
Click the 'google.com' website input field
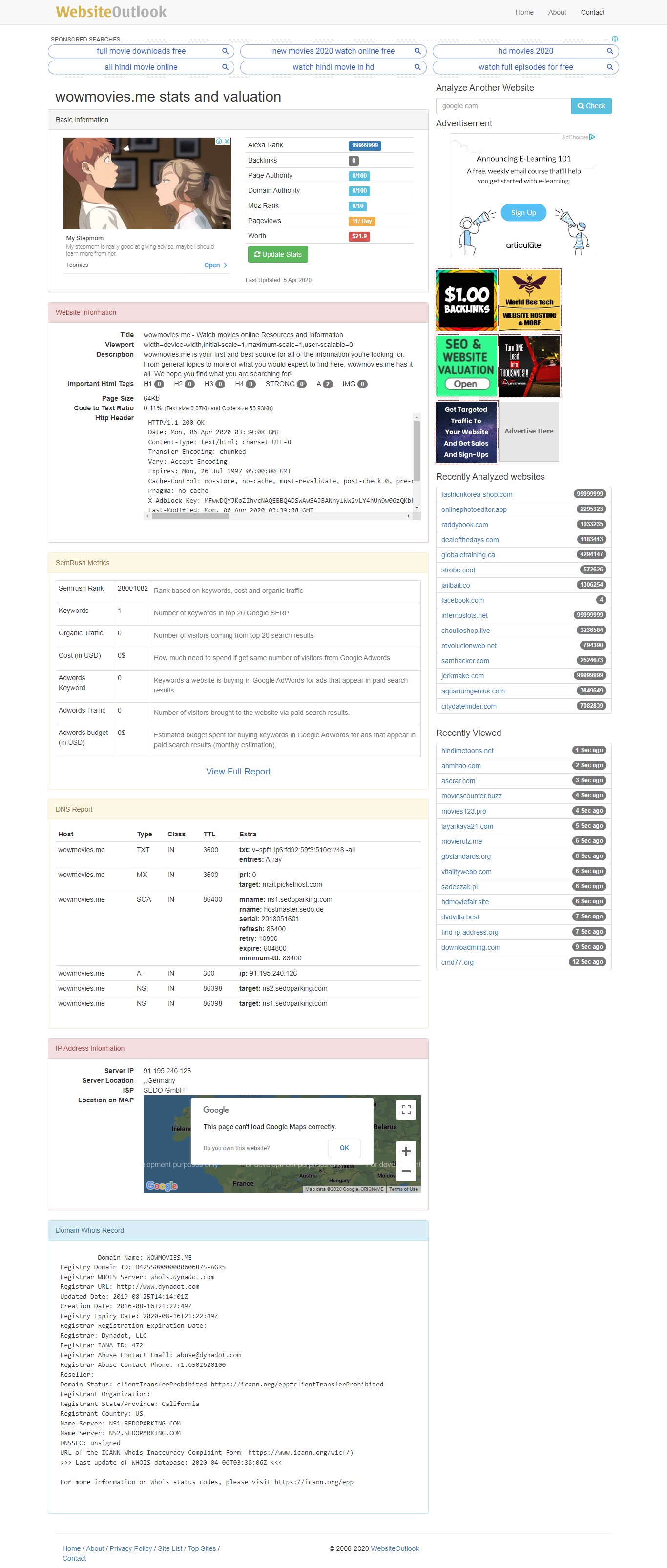(503, 106)
